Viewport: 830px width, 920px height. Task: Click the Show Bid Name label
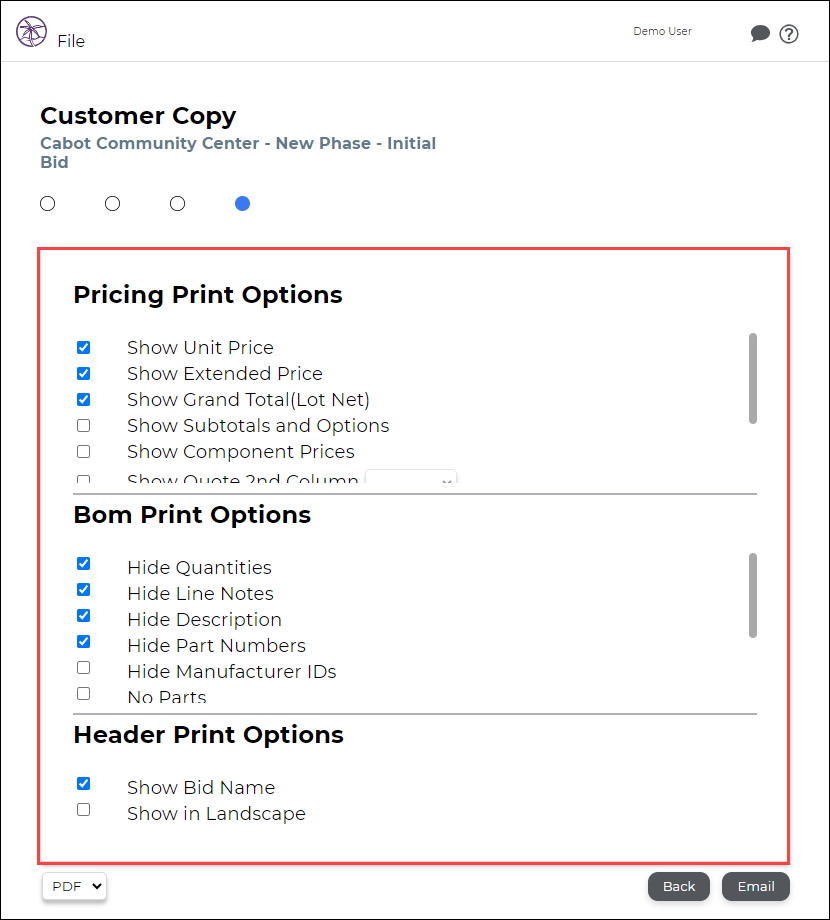click(201, 787)
